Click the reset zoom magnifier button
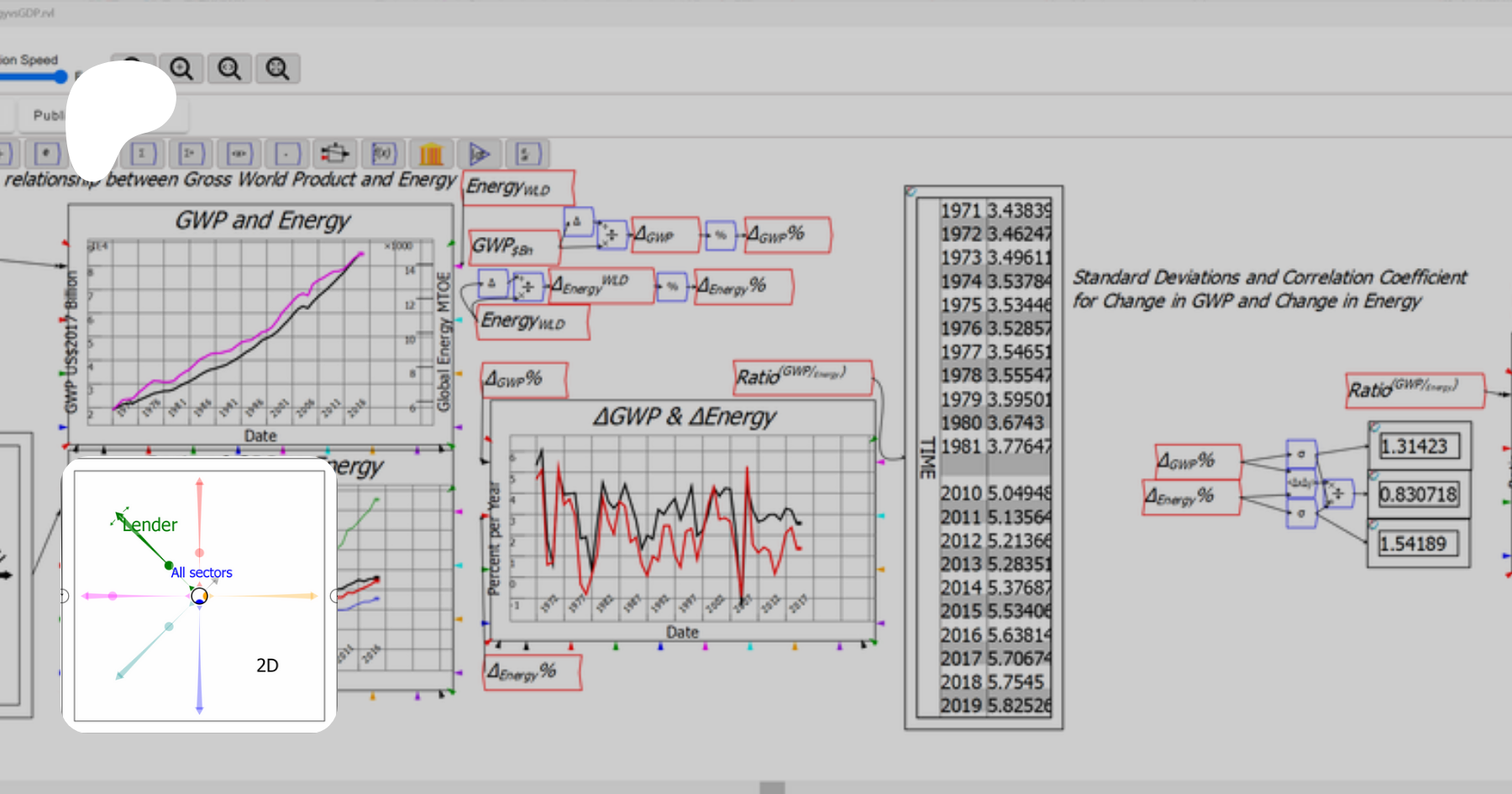The height and width of the screenshot is (794, 1512). click(229, 68)
